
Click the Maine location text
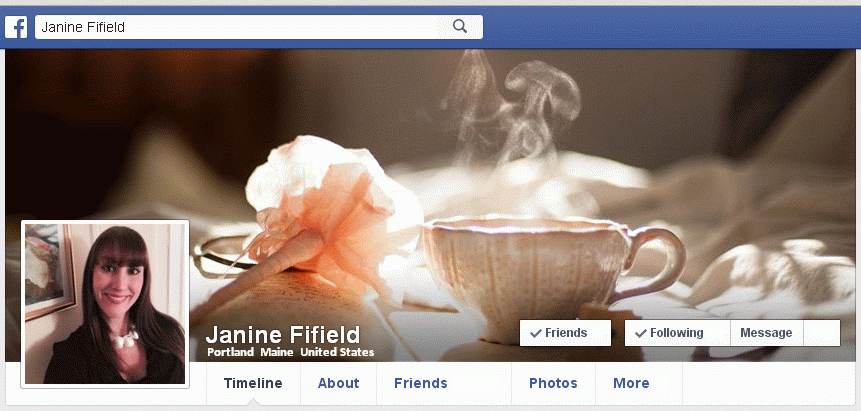click(277, 352)
